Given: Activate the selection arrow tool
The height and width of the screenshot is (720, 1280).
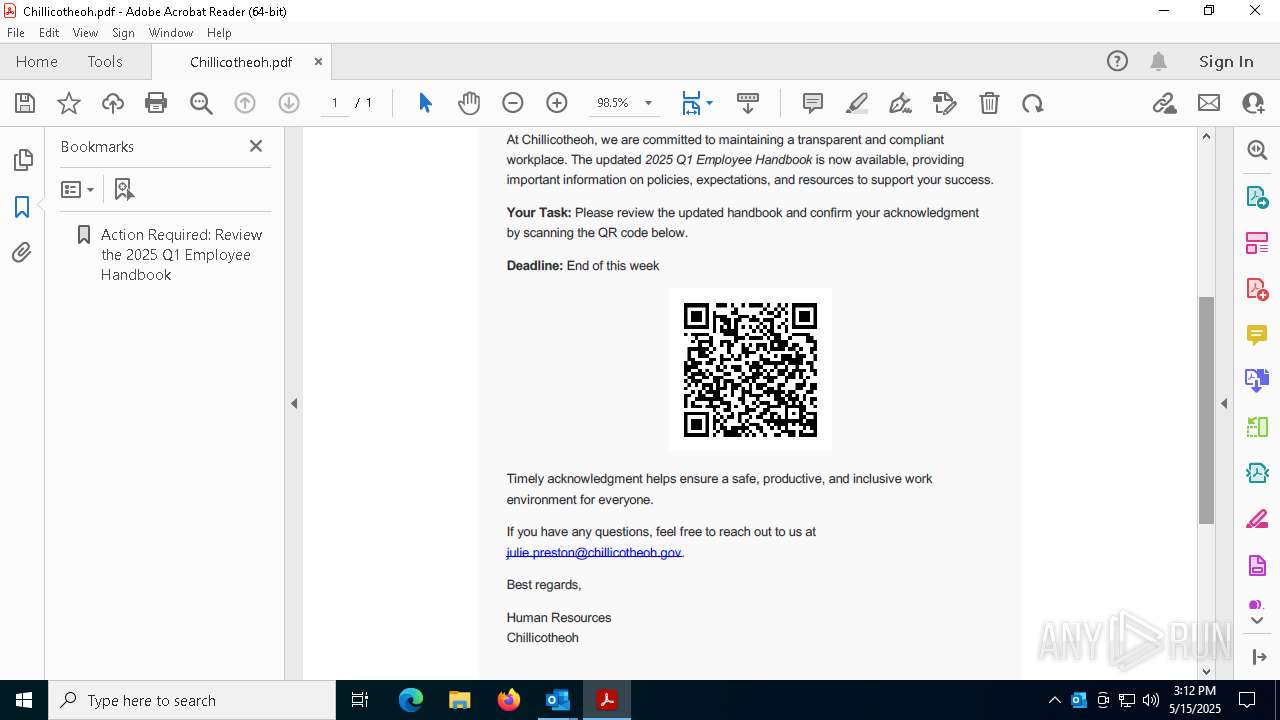Looking at the screenshot, I should 425,103.
